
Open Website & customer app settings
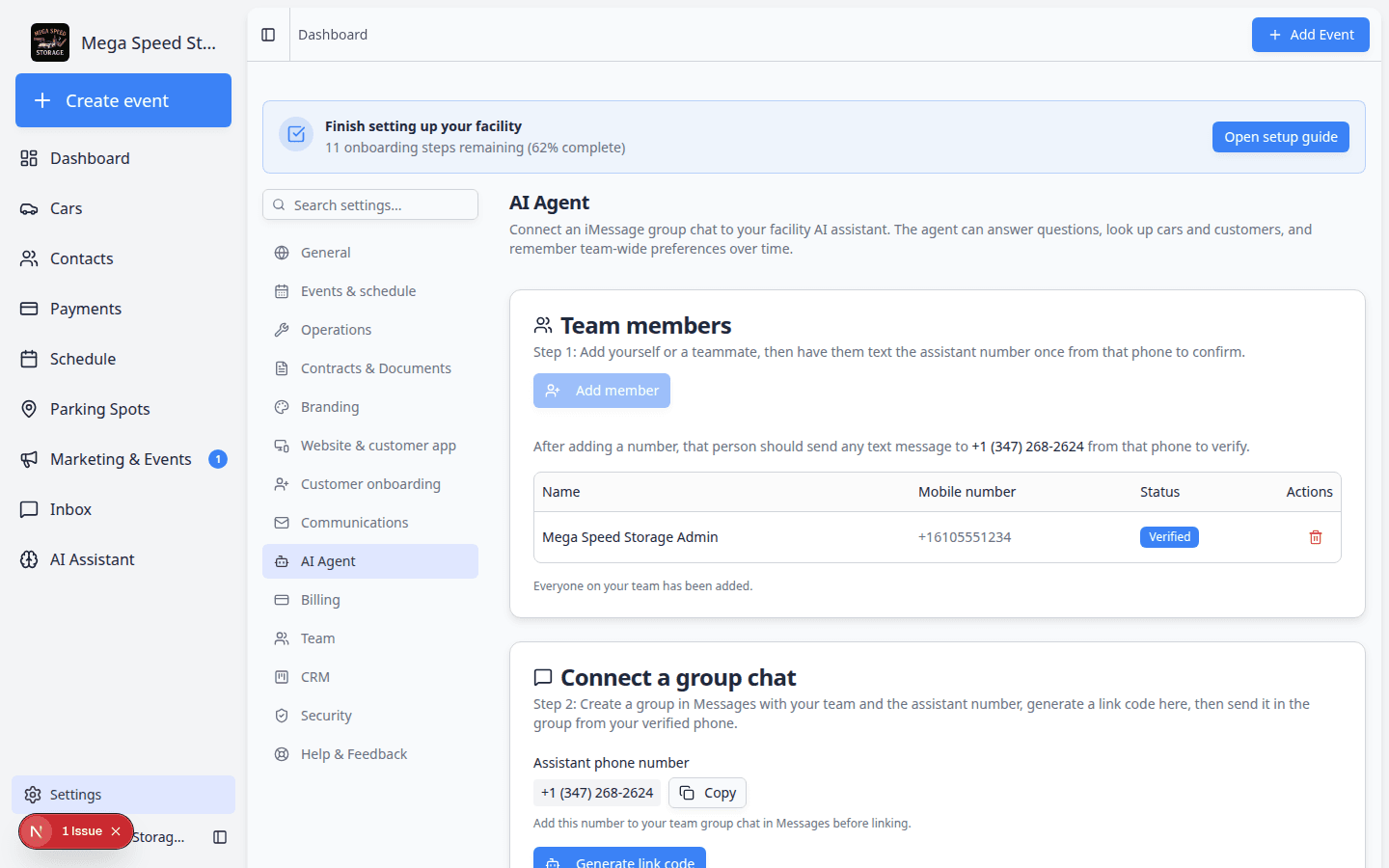pos(370,446)
